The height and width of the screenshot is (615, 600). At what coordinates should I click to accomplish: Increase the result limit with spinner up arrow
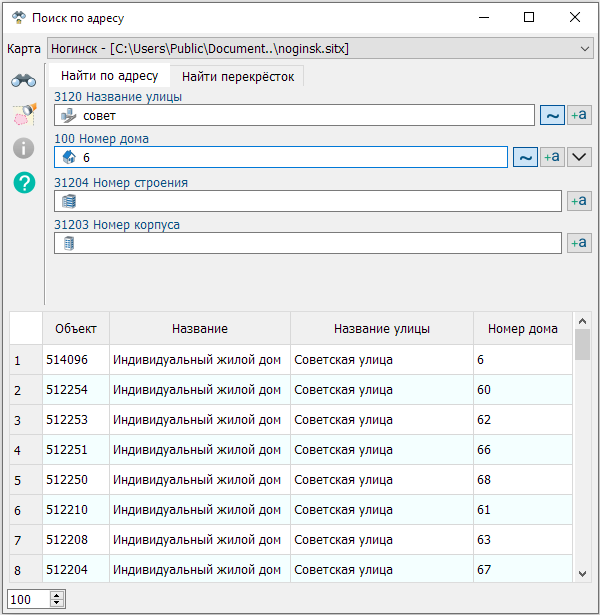pyautogui.click(x=57, y=595)
